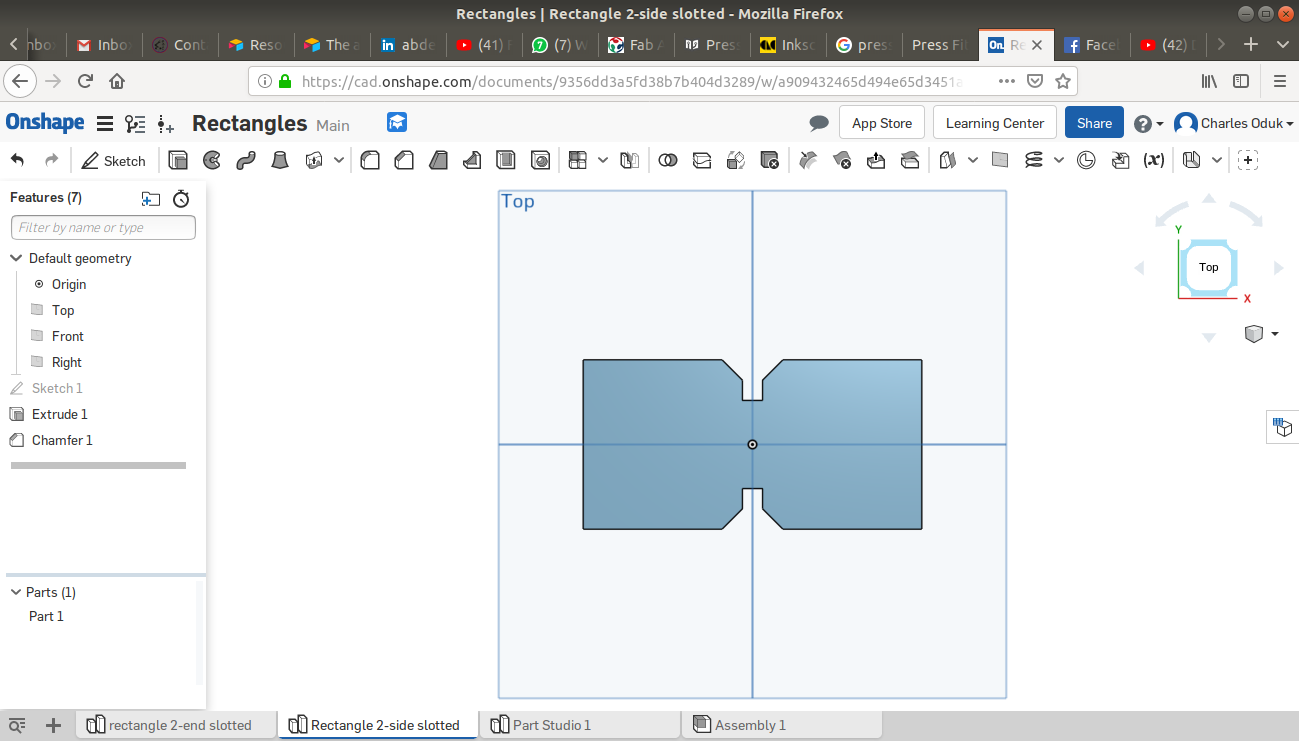Open the Assembly 1 tab

(750, 725)
